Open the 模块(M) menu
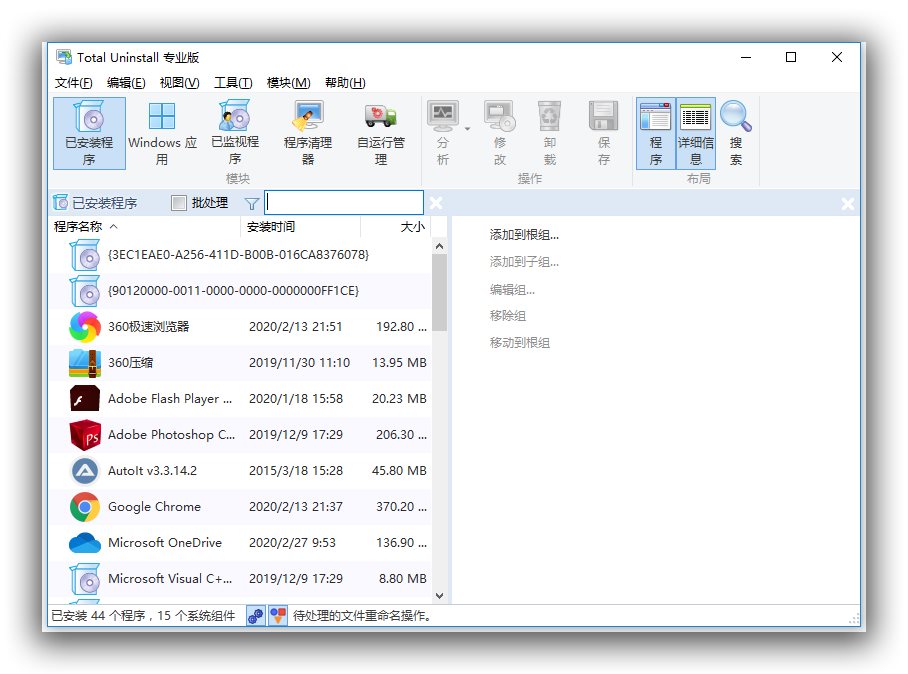 [288, 83]
